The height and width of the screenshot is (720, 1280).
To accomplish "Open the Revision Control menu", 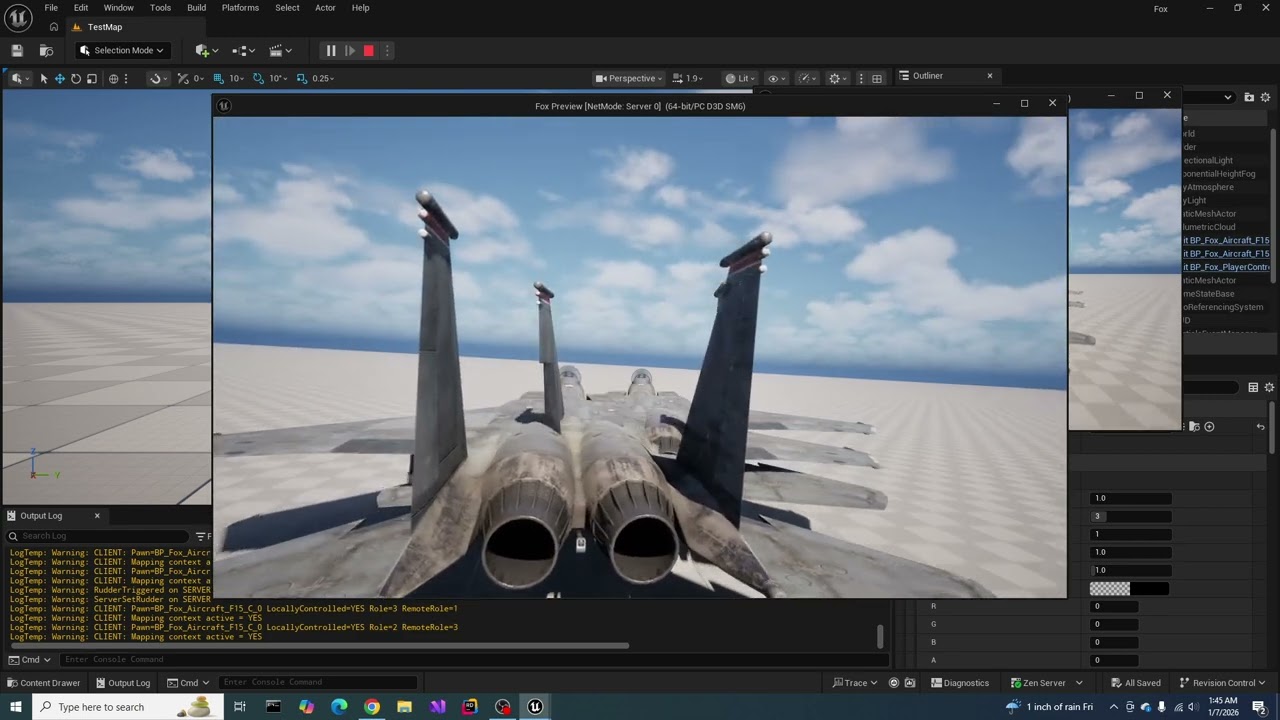I will coord(1223,683).
